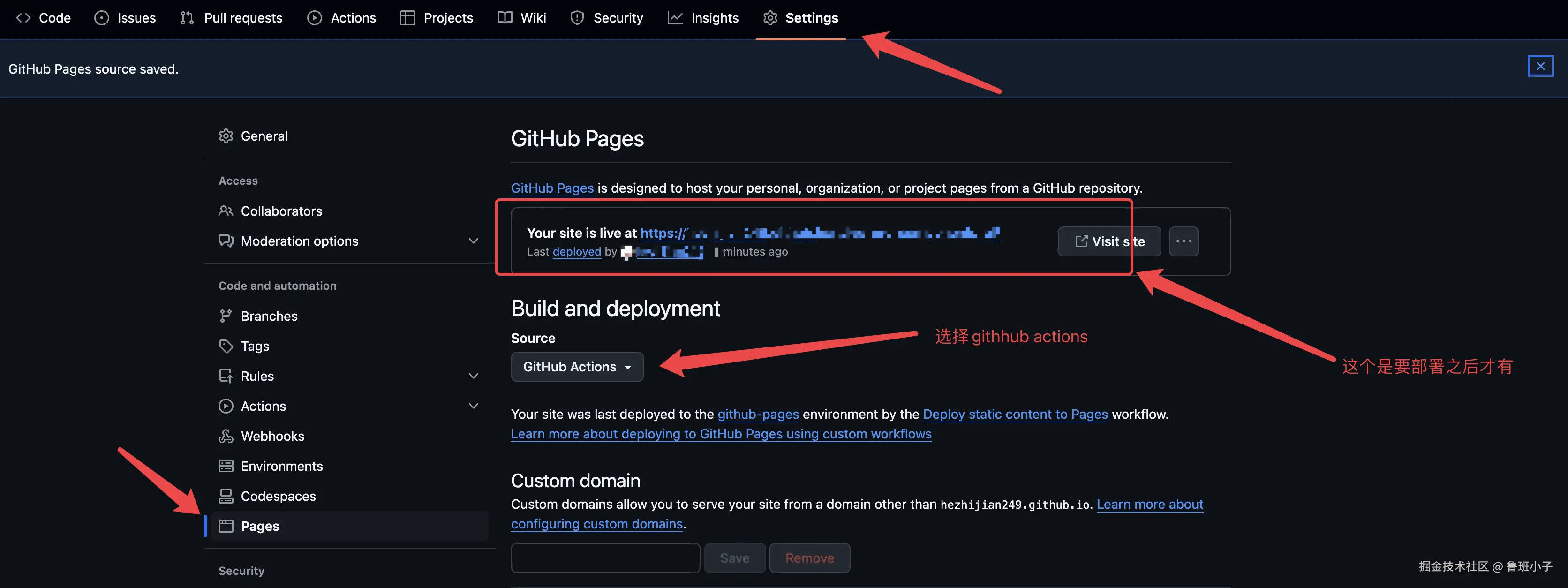The height and width of the screenshot is (588, 1568).
Task: Click the Insights graph icon
Action: [x=675, y=18]
